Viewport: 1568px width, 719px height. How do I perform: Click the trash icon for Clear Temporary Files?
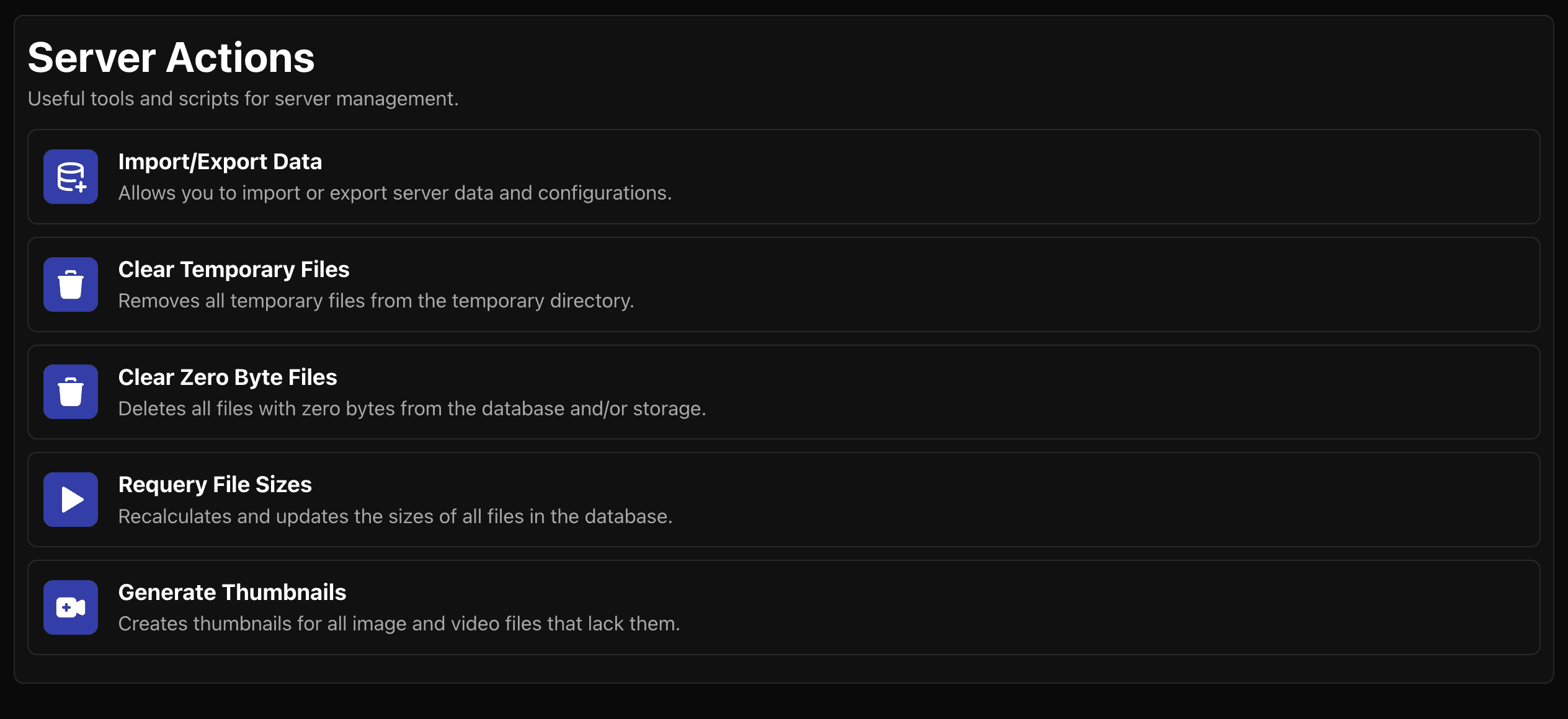(x=70, y=285)
